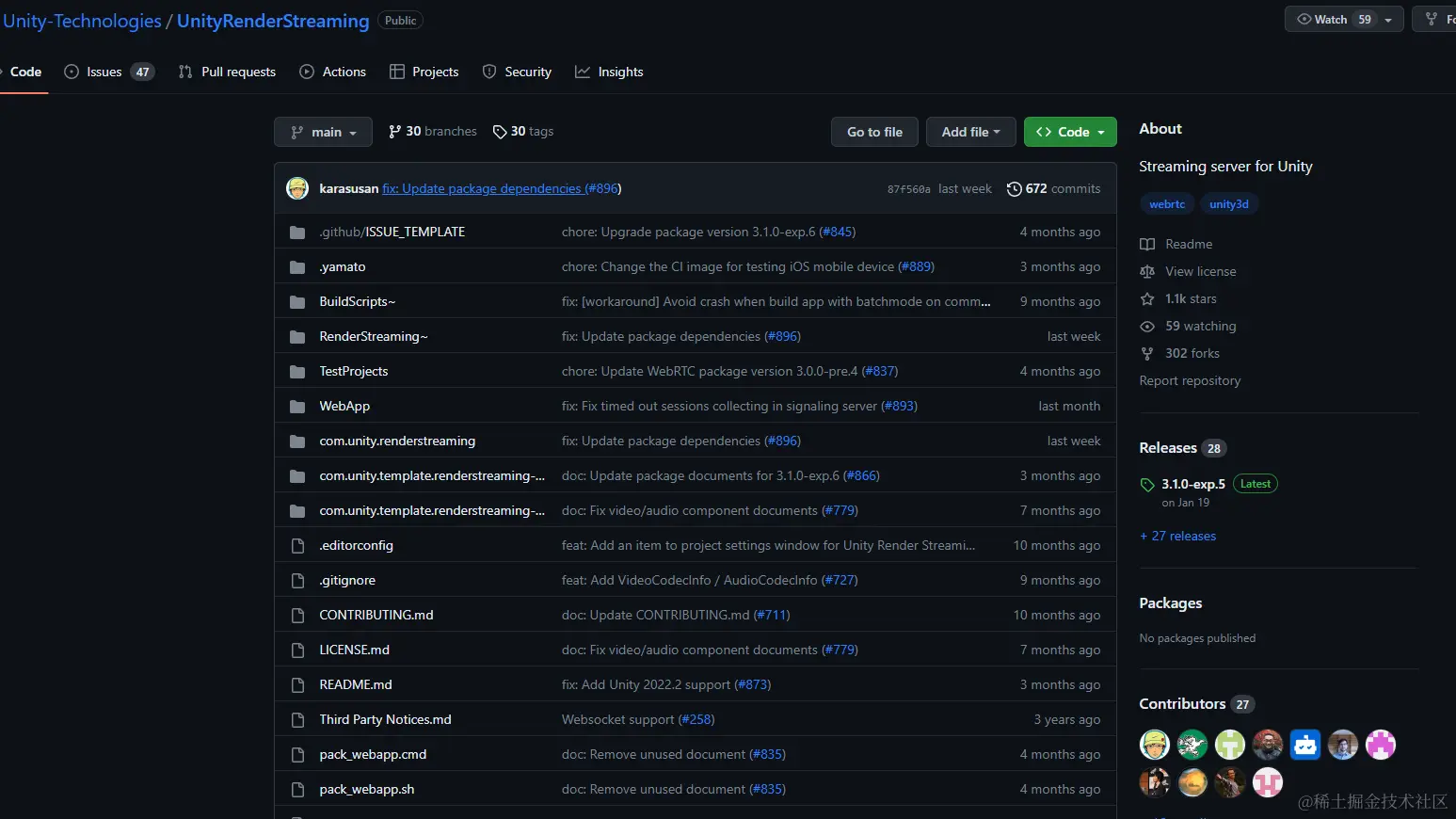Open the #873 pull request link

coord(752,685)
